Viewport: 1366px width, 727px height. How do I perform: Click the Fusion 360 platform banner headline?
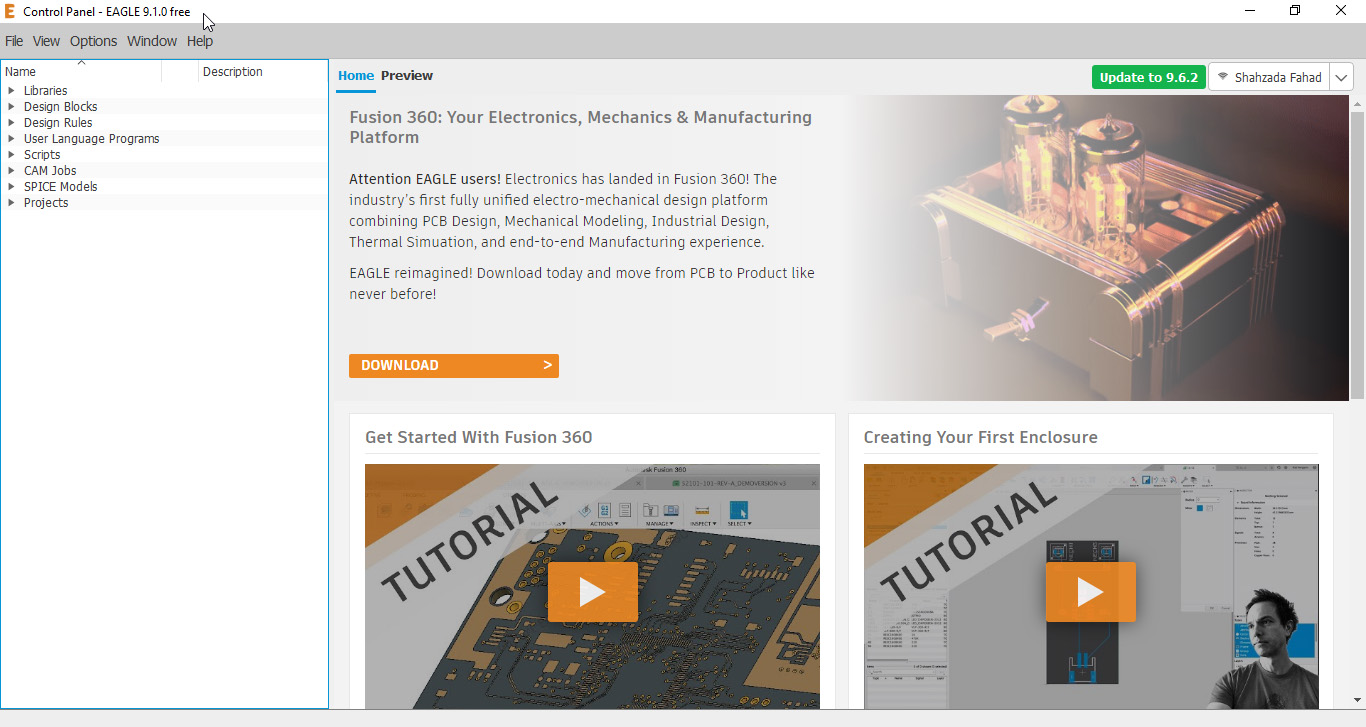pos(581,127)
